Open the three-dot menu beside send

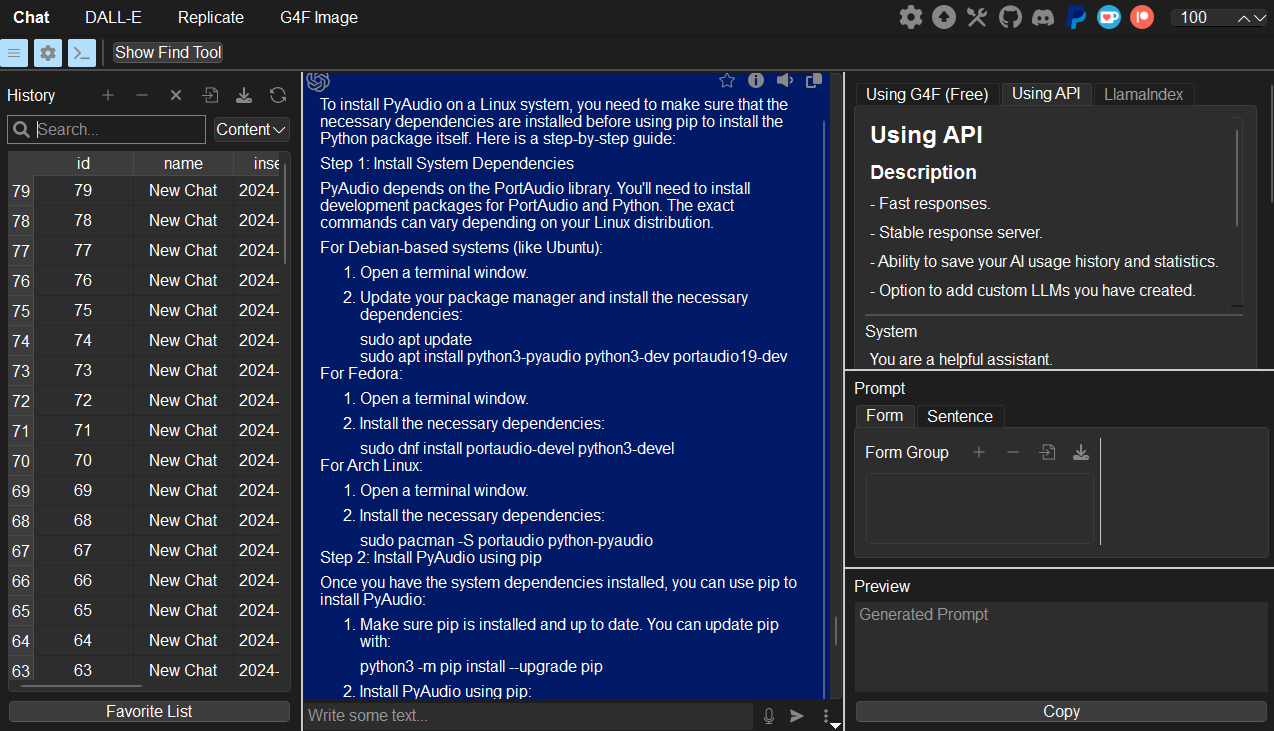point(826,715)
